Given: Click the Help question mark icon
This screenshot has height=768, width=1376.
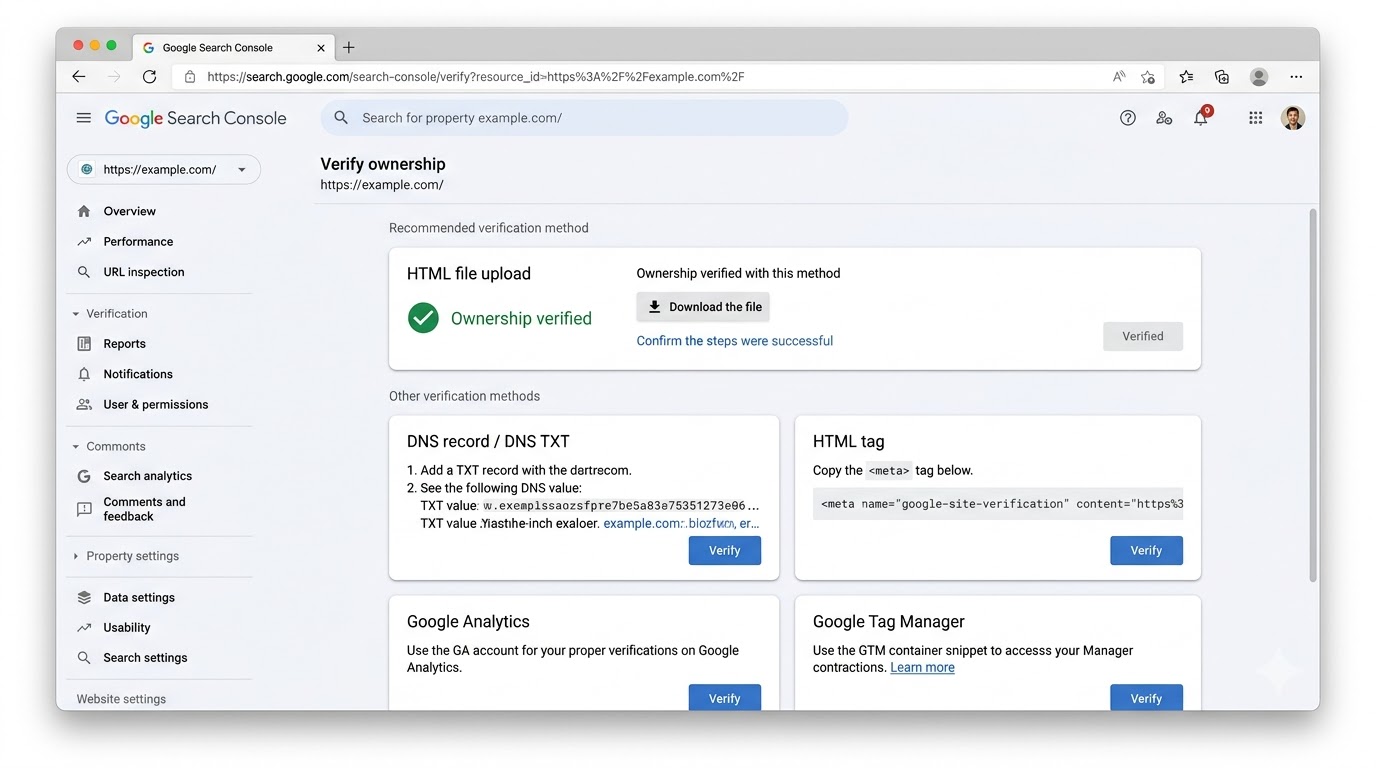Looking at the screenshot, I should pos(1128,118).
